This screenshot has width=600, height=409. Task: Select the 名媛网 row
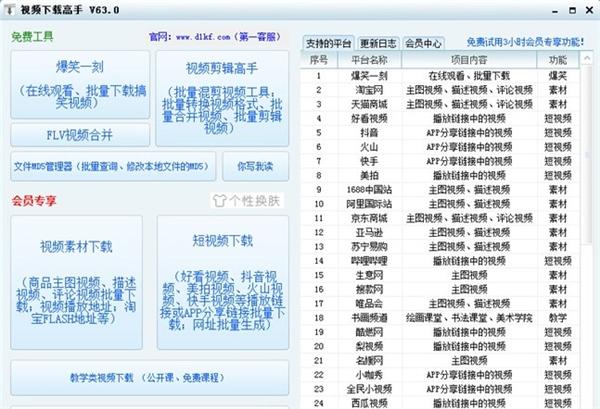click(x=440, y=360)
